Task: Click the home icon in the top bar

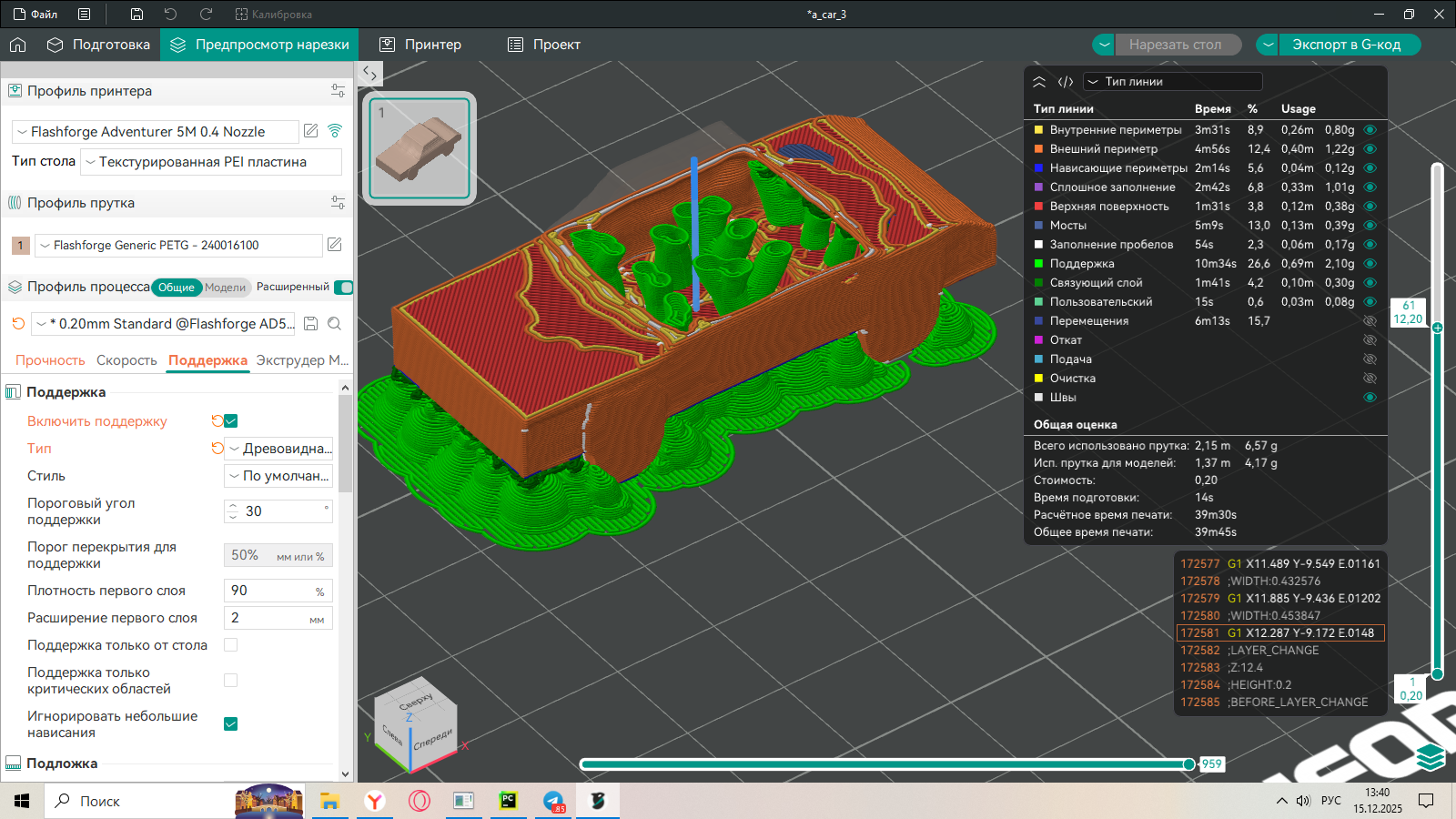Action: coord(18,45)
